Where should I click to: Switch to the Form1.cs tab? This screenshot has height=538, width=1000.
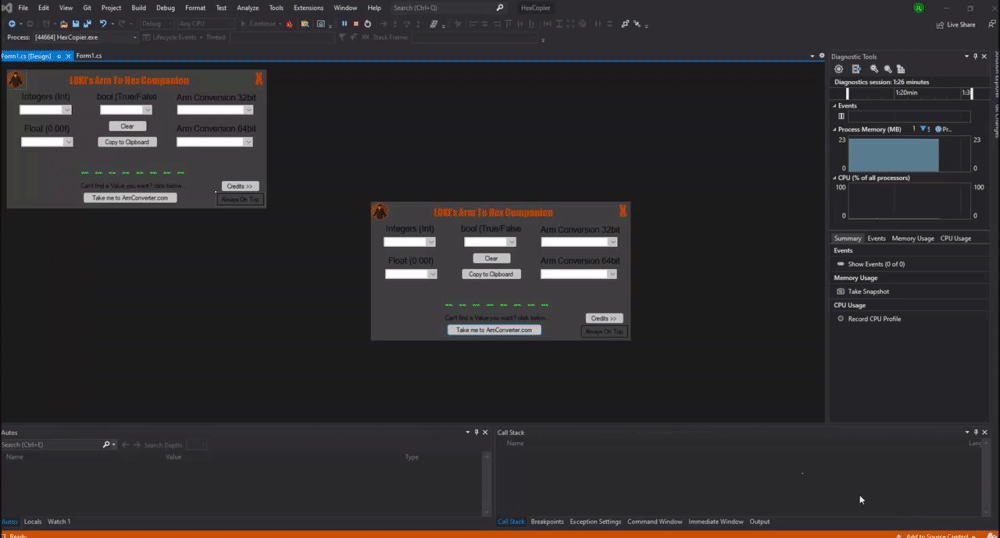pyautogui.click(x=89, y=56)
